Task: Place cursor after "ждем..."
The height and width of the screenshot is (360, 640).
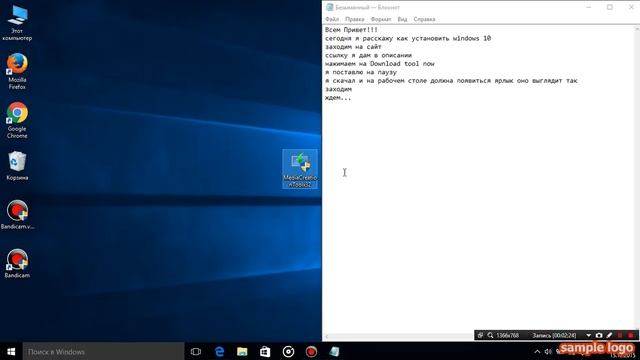Action: tap(352, 98)
